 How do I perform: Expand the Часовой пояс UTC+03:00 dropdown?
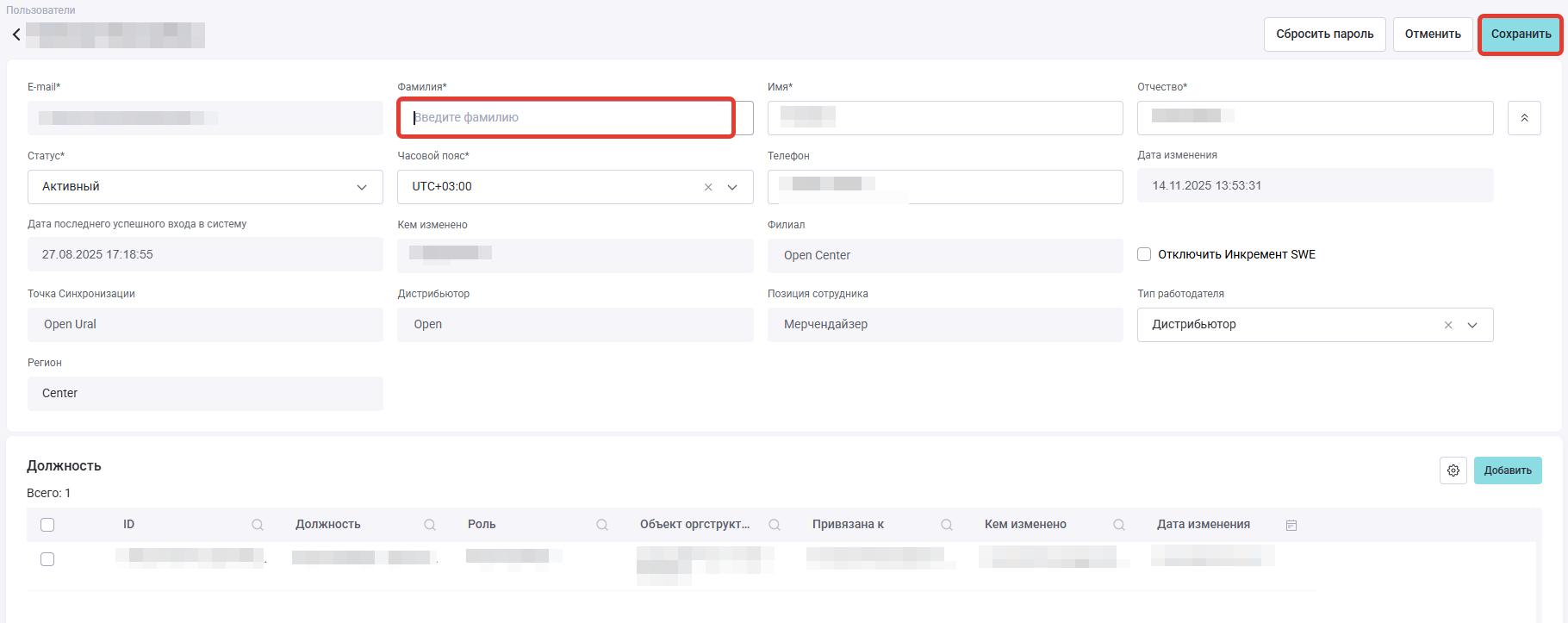click(732, 187)
